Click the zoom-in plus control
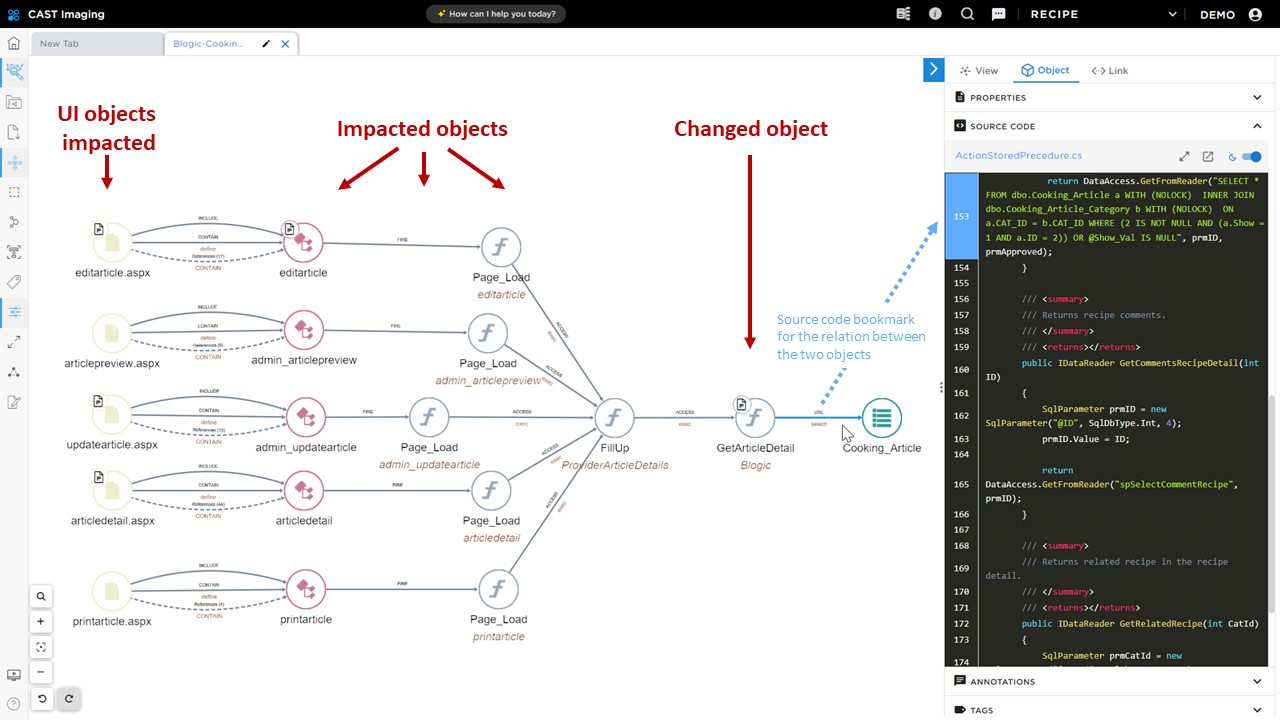 [x=41, y=621]
